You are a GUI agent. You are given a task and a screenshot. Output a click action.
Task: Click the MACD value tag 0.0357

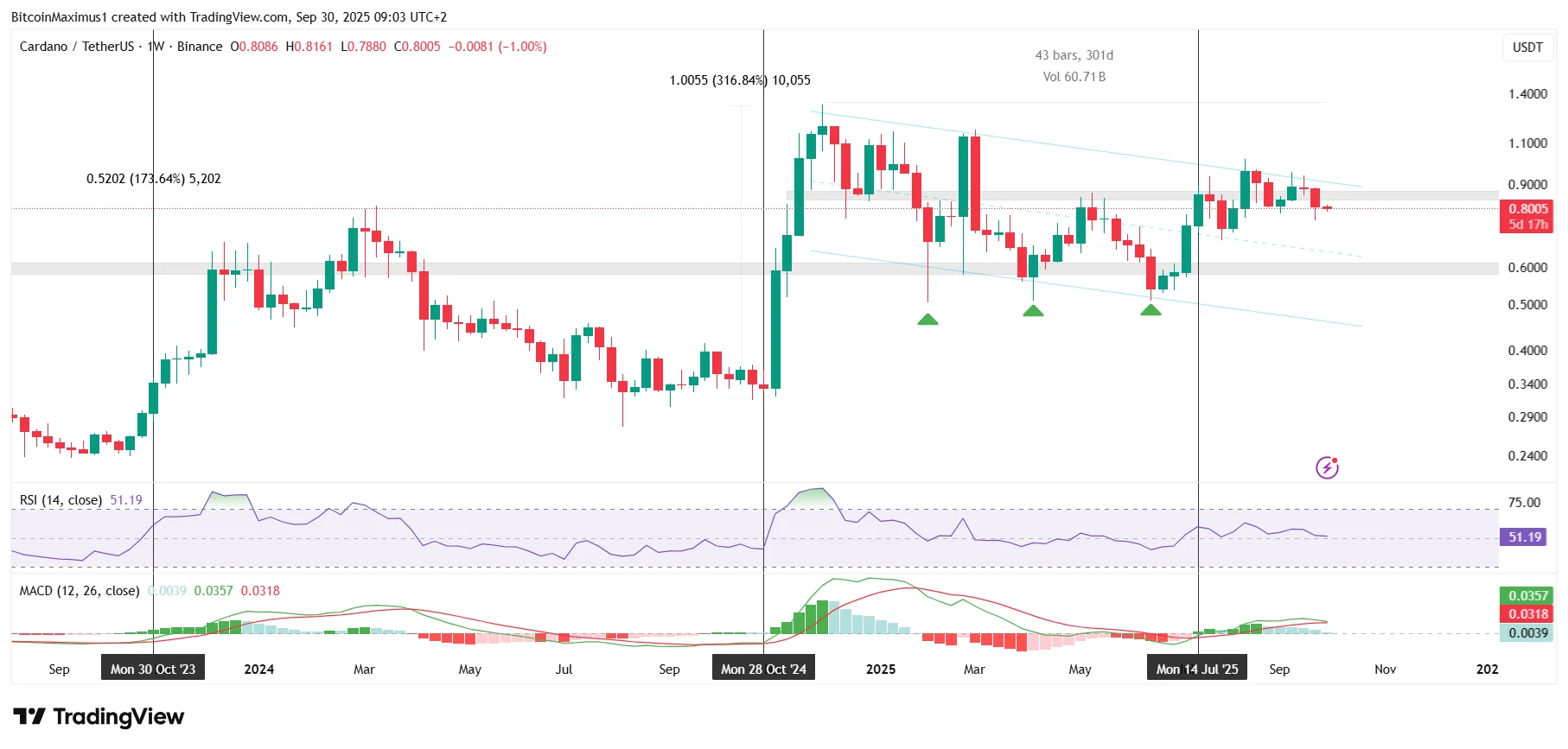click(x=1527, y=596)
